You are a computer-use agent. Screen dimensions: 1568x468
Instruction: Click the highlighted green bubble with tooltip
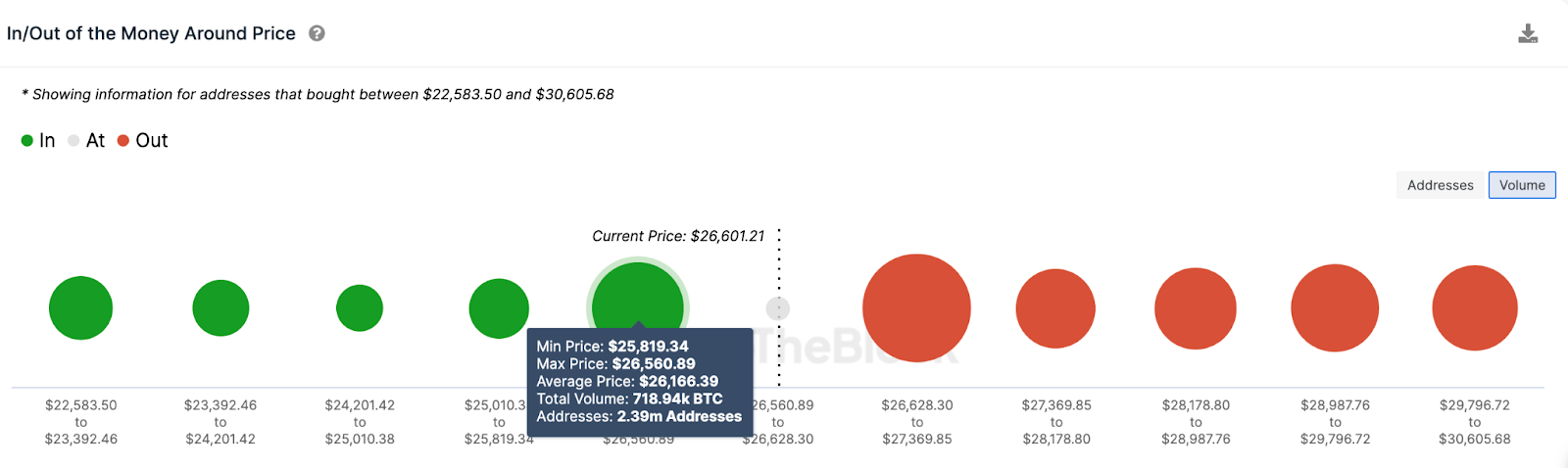638,294
